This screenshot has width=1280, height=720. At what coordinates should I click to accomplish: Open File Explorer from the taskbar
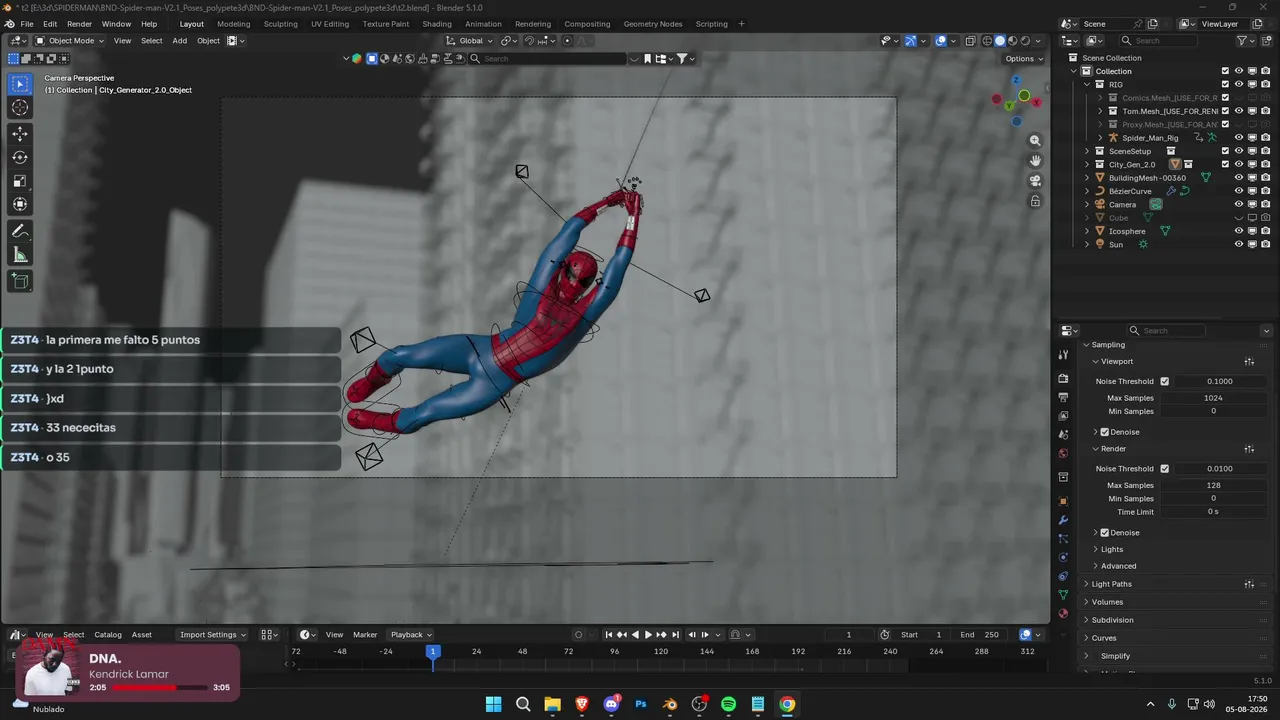(x=552, y=704)
